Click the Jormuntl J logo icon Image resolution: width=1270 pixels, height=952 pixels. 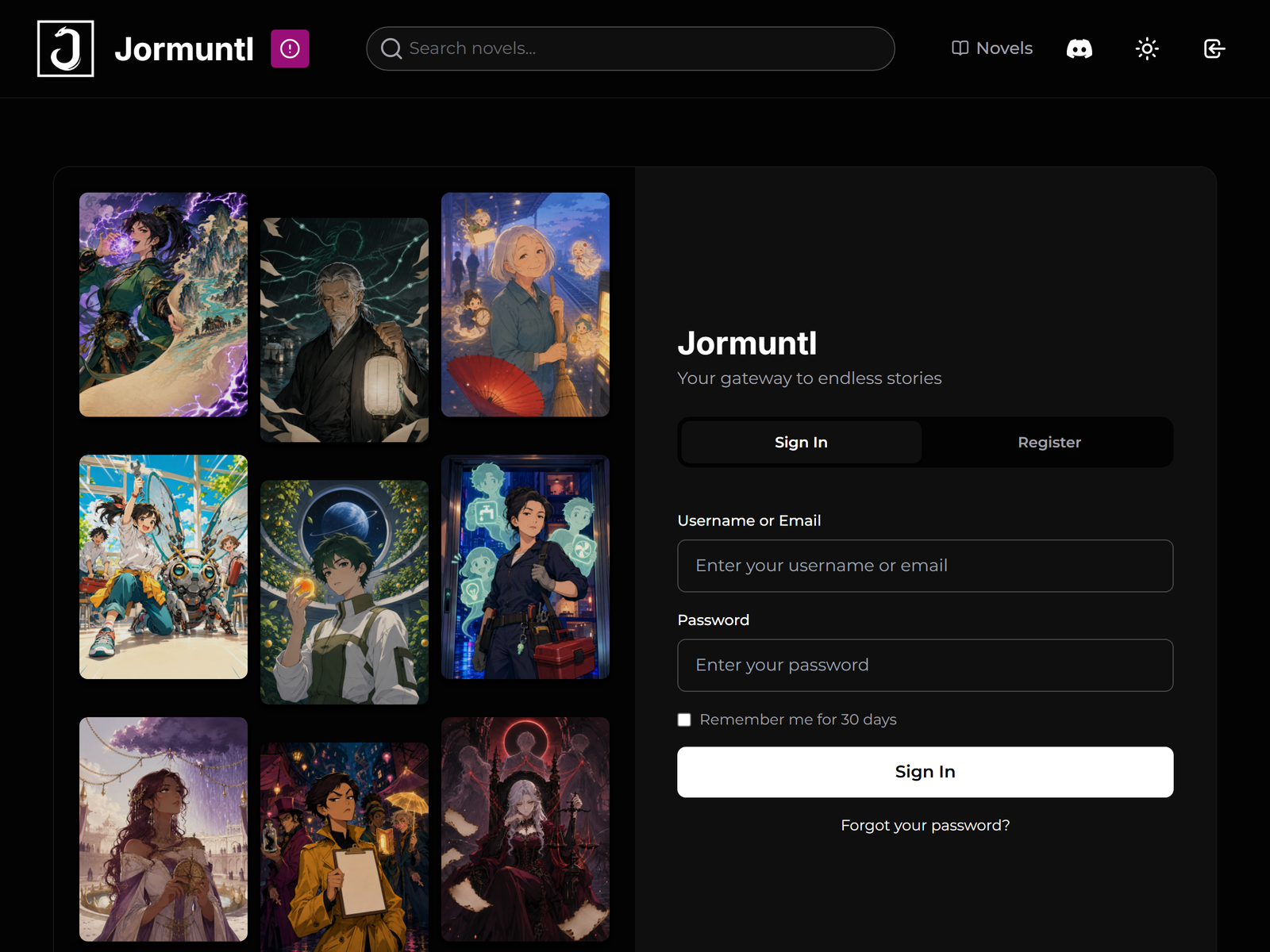(65, 48)
